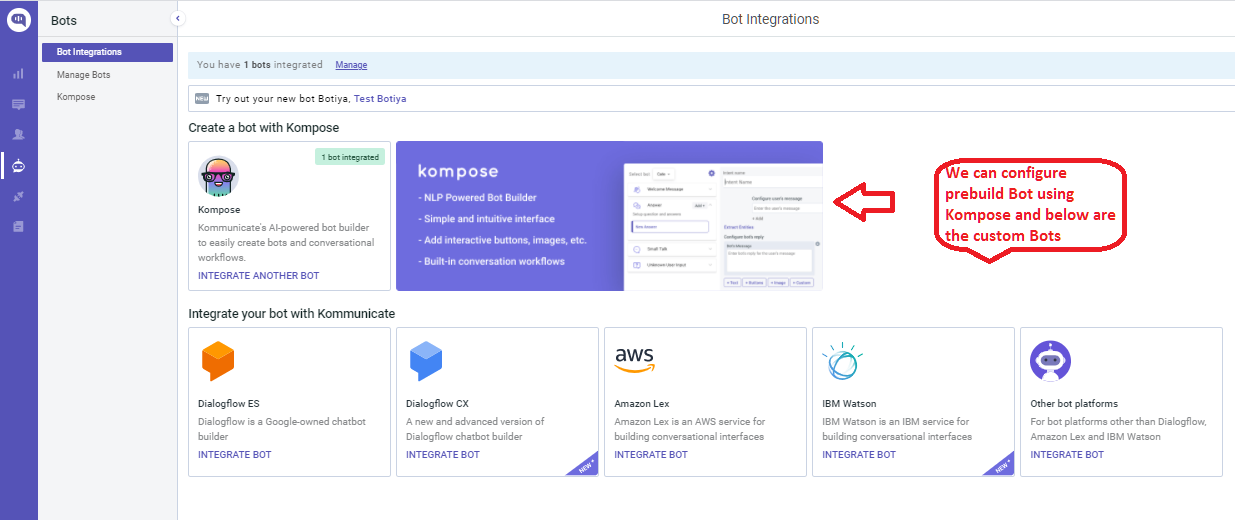Screen dimensions: 1235x520
Task: Integrate bot for Dialogflow ES
Action: pyautogui.click(x=235, y=455)
